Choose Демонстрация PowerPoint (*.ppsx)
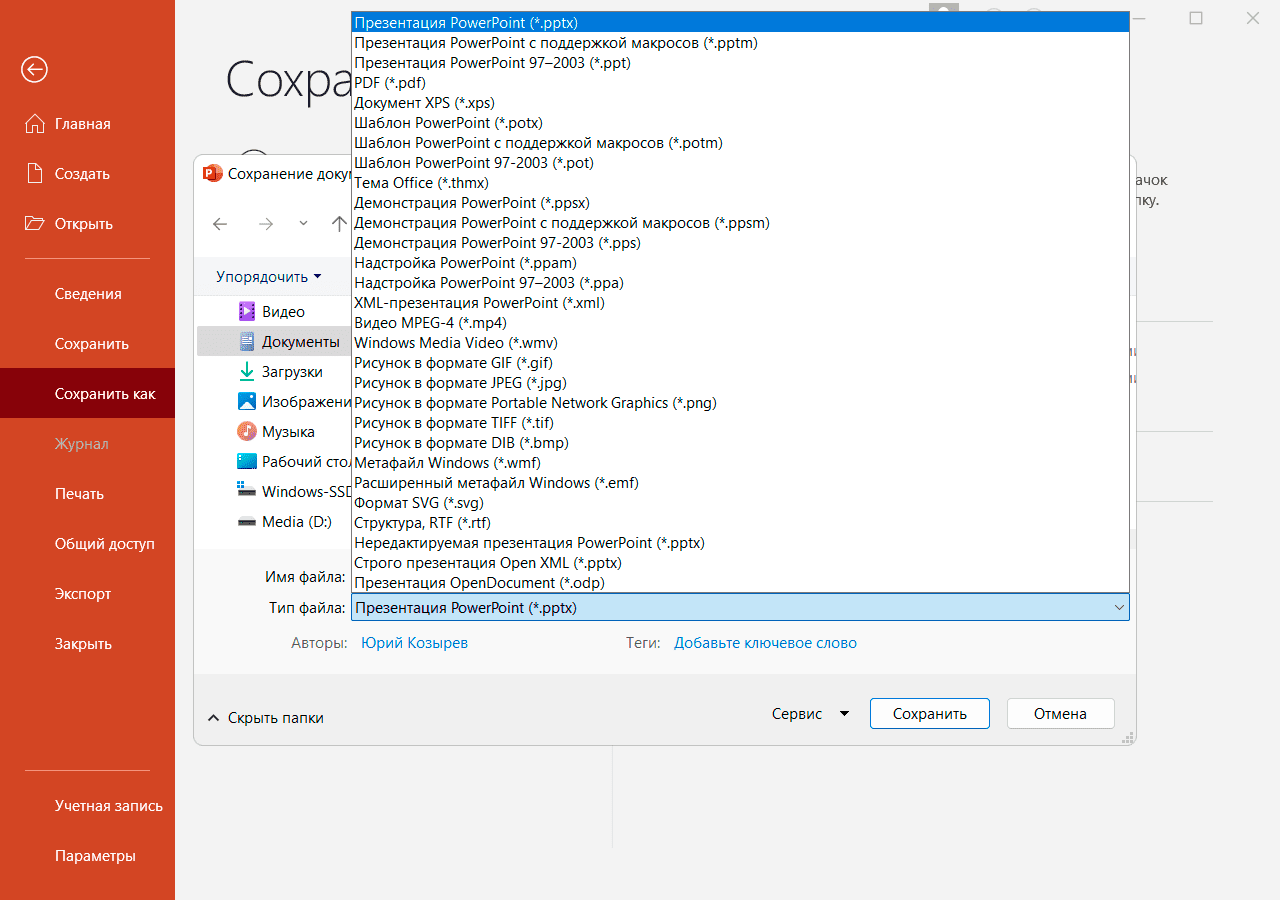This screenshot has width=1280, height=900. point(740,203)
